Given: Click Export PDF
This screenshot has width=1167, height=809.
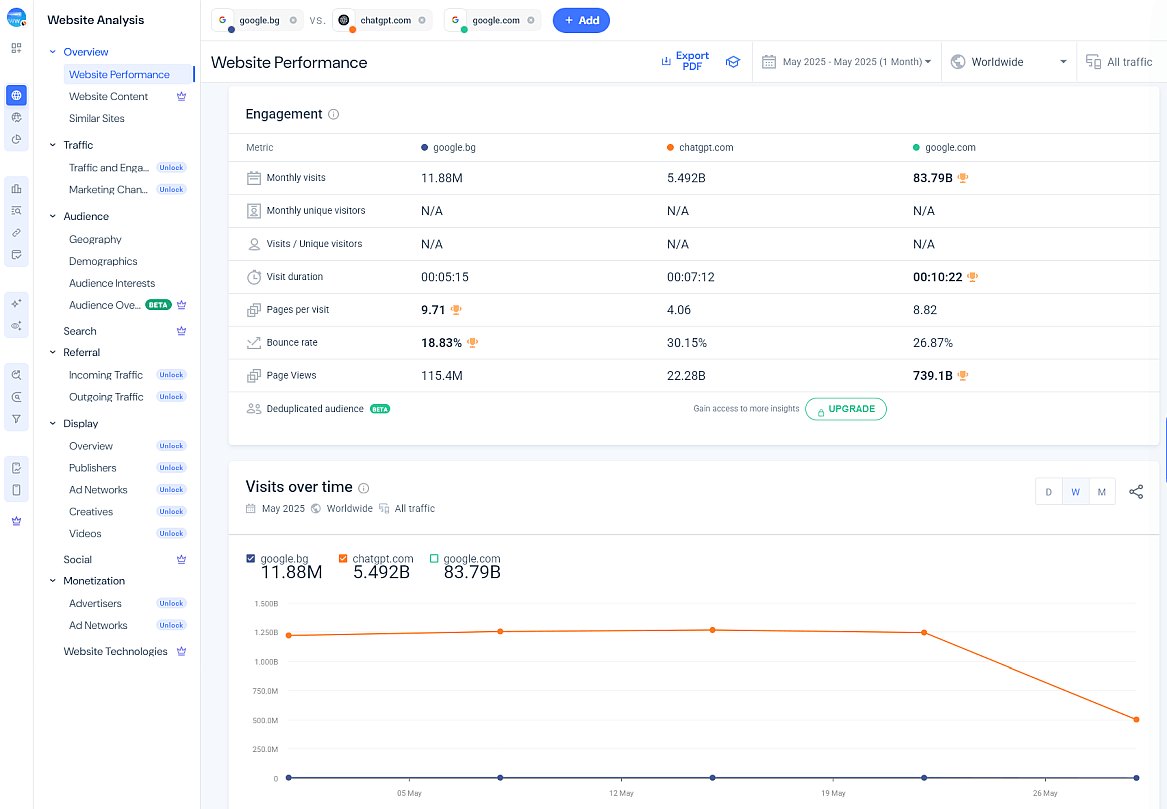Looking at the screenshot, I should click(x=685, y=61).
